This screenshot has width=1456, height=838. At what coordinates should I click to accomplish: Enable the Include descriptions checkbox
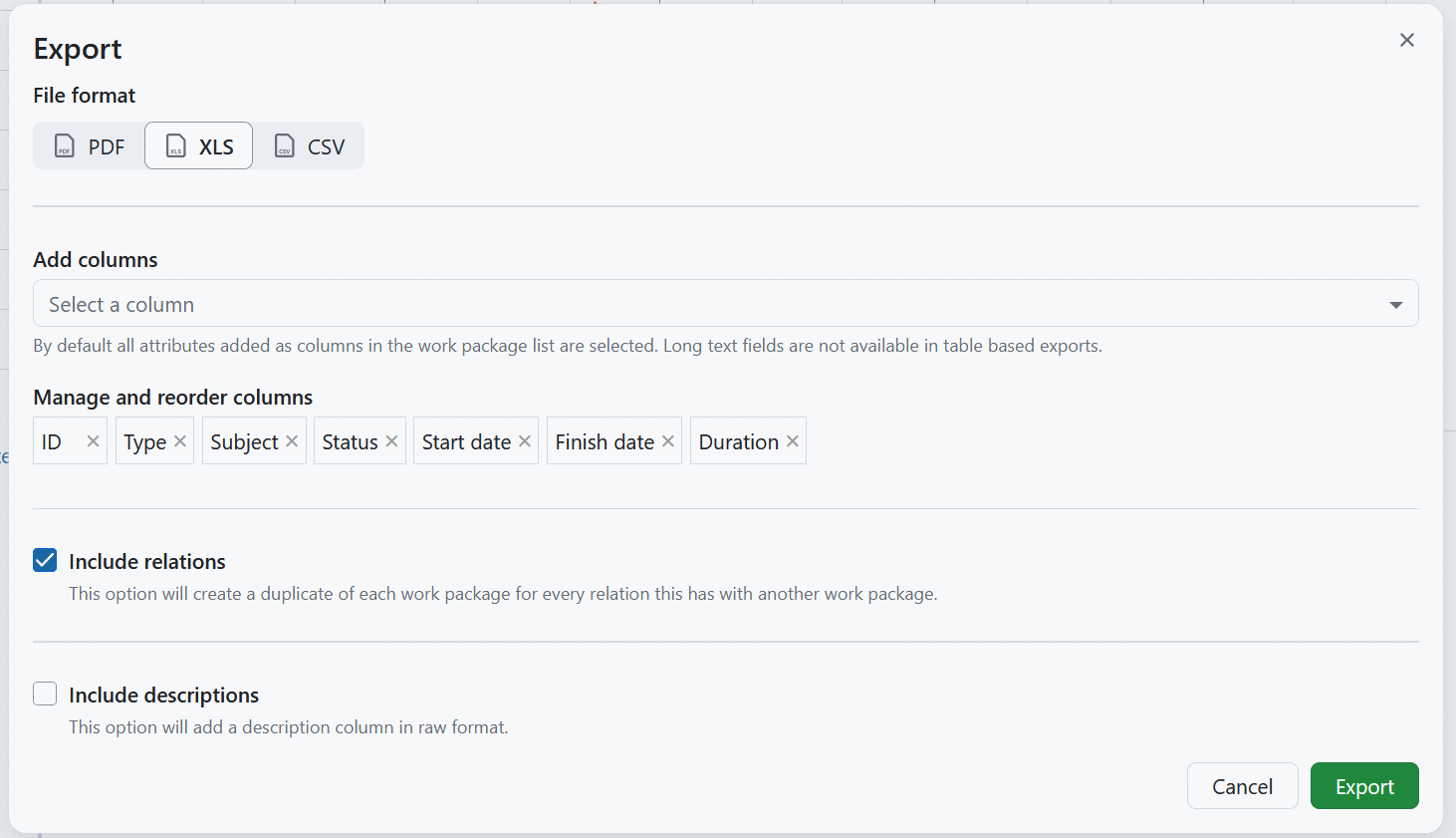click(45, 694)
